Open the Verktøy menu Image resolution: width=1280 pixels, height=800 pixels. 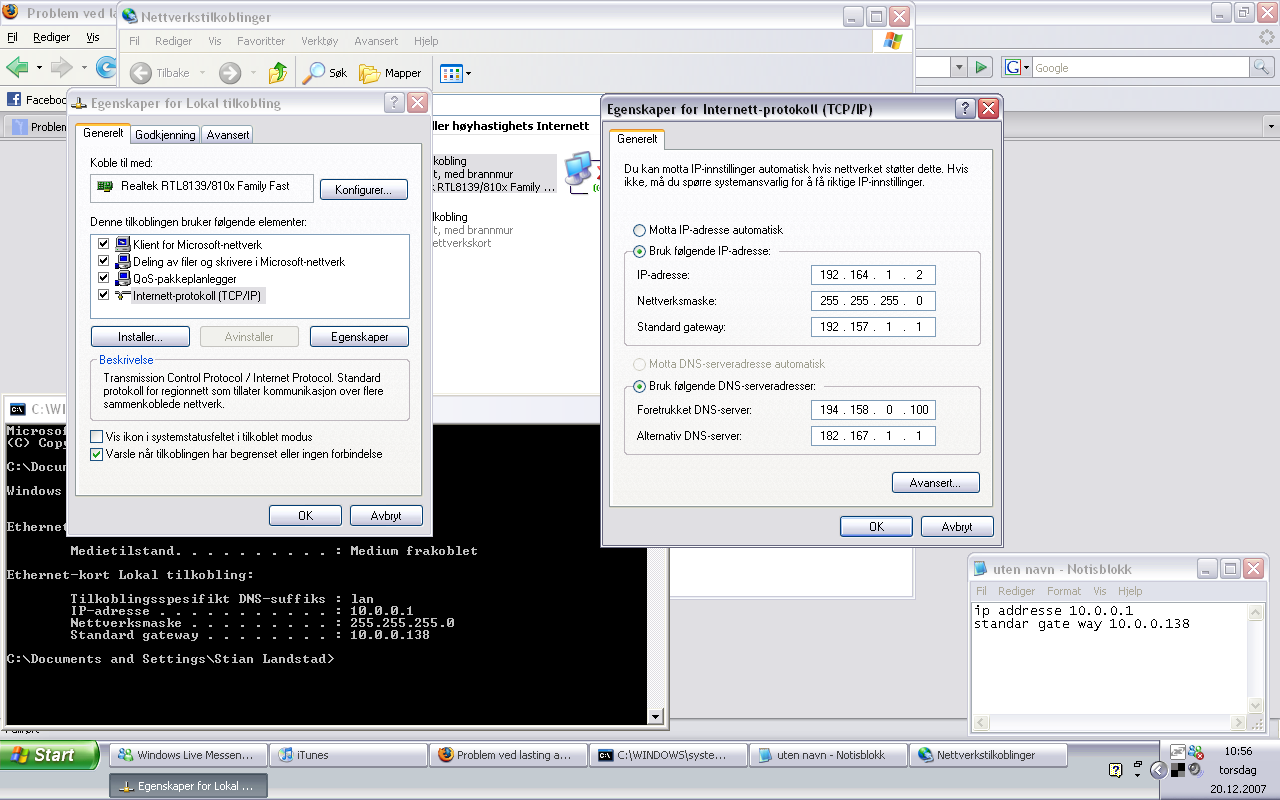click(319, 41)
